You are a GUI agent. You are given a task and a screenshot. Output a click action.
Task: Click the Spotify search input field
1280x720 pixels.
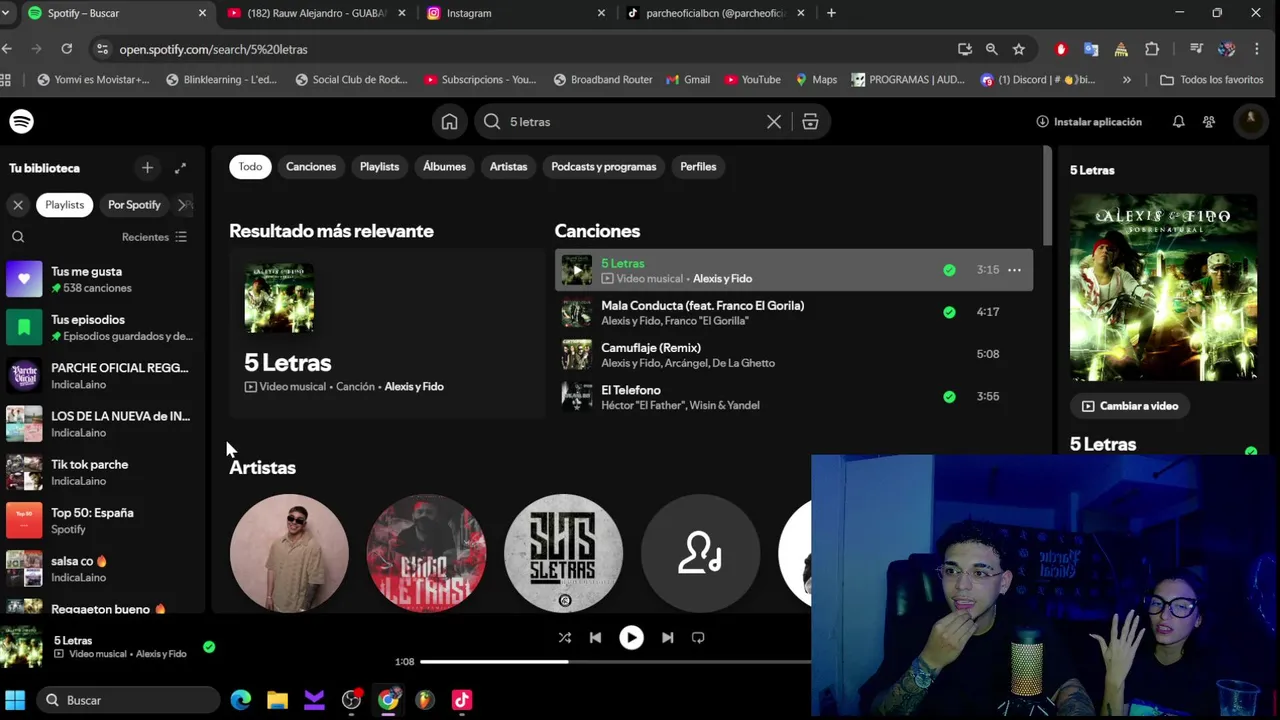click(x=635, y=122)
